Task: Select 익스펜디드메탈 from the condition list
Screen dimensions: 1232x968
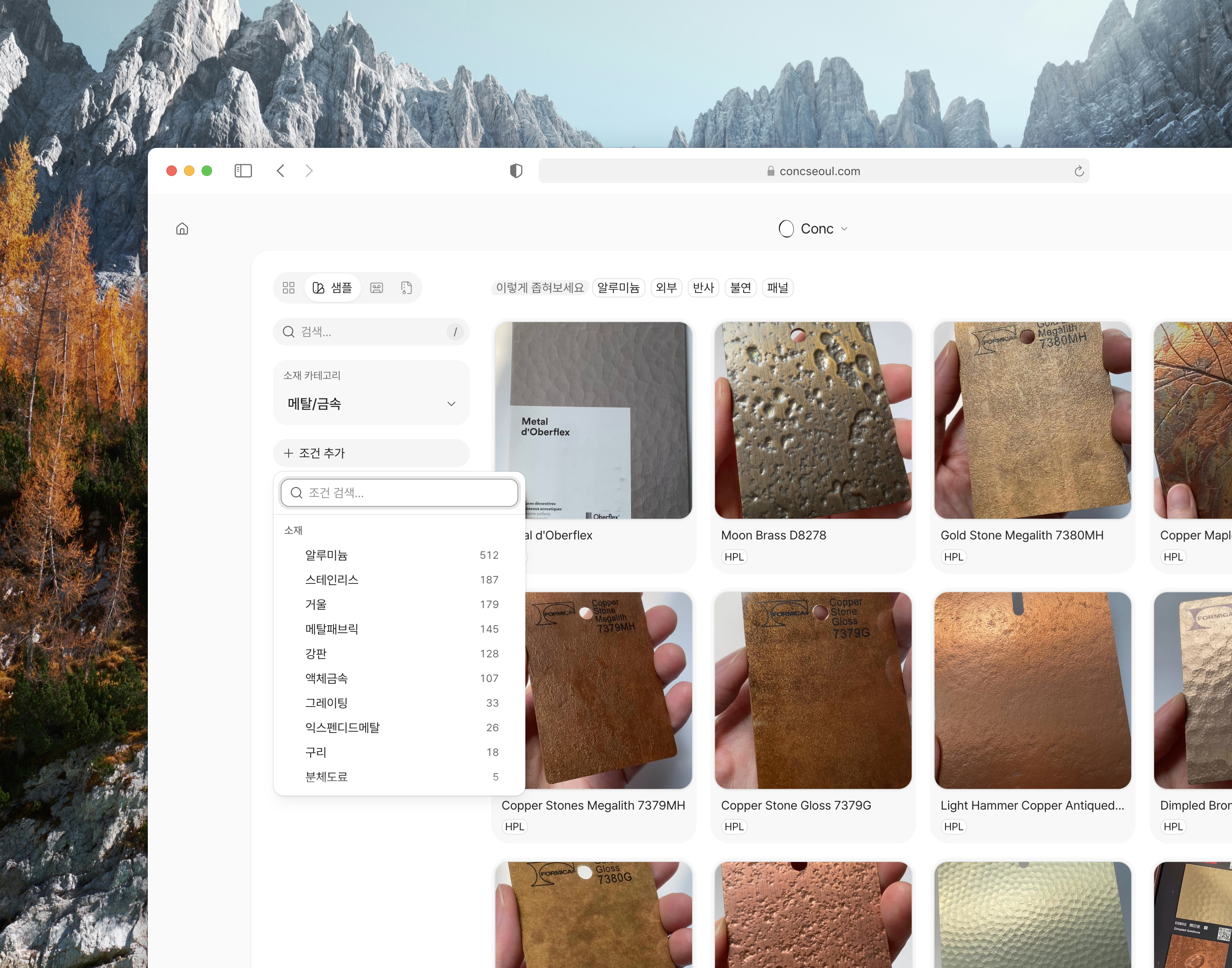Action: click(400, 728)
